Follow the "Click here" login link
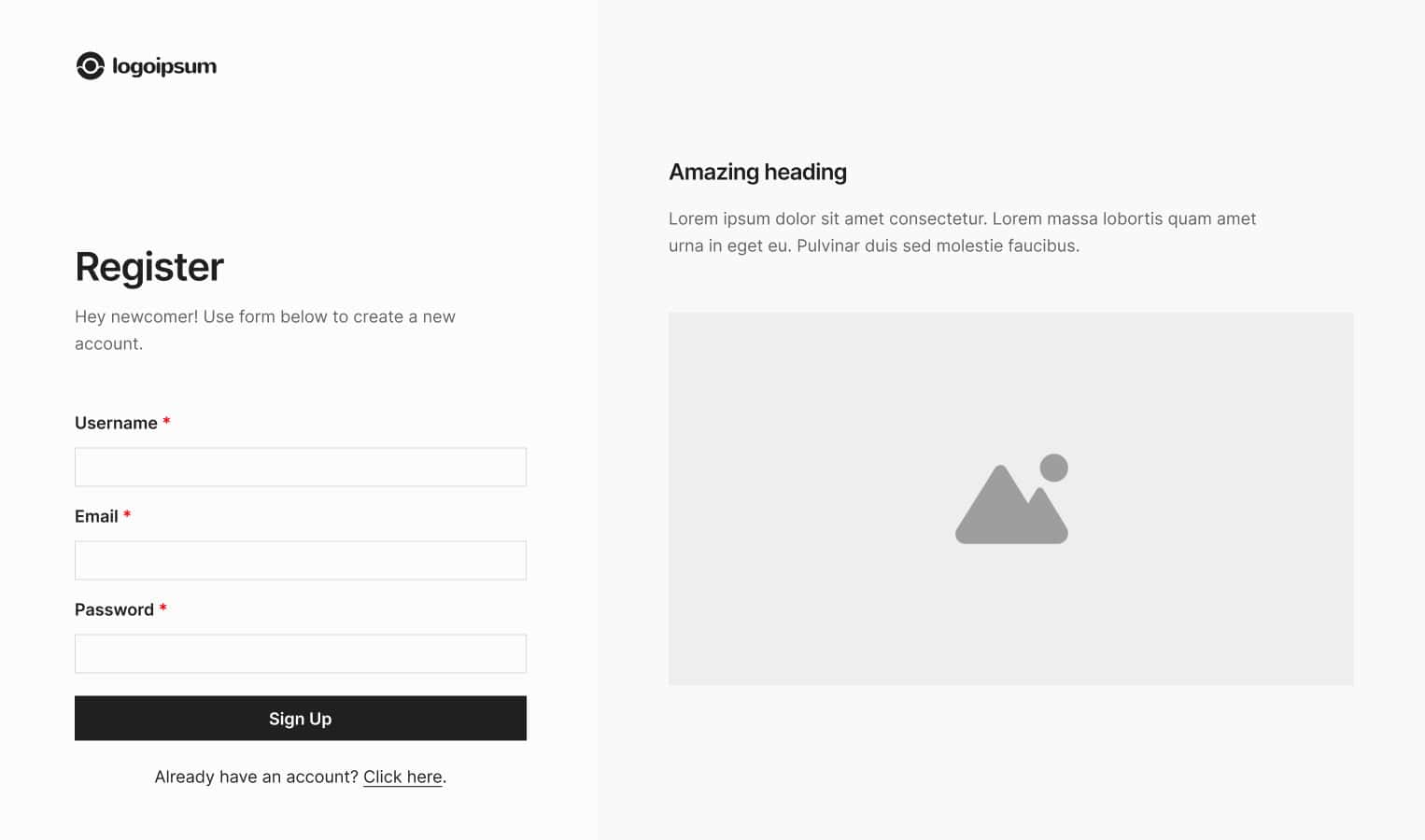This screenshot has height=840, width=1425. pyautogui.click(x=402, y=777)
